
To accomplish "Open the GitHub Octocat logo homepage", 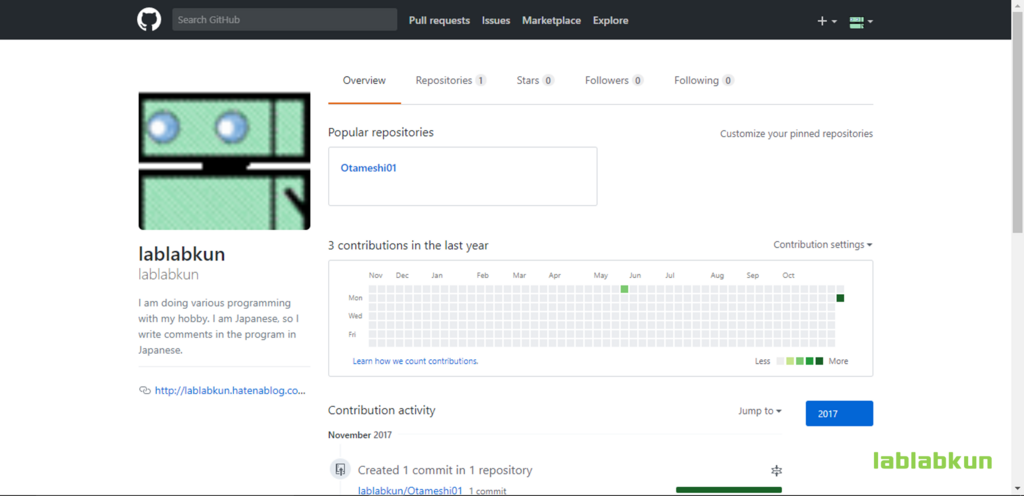I will pos(149,20).
